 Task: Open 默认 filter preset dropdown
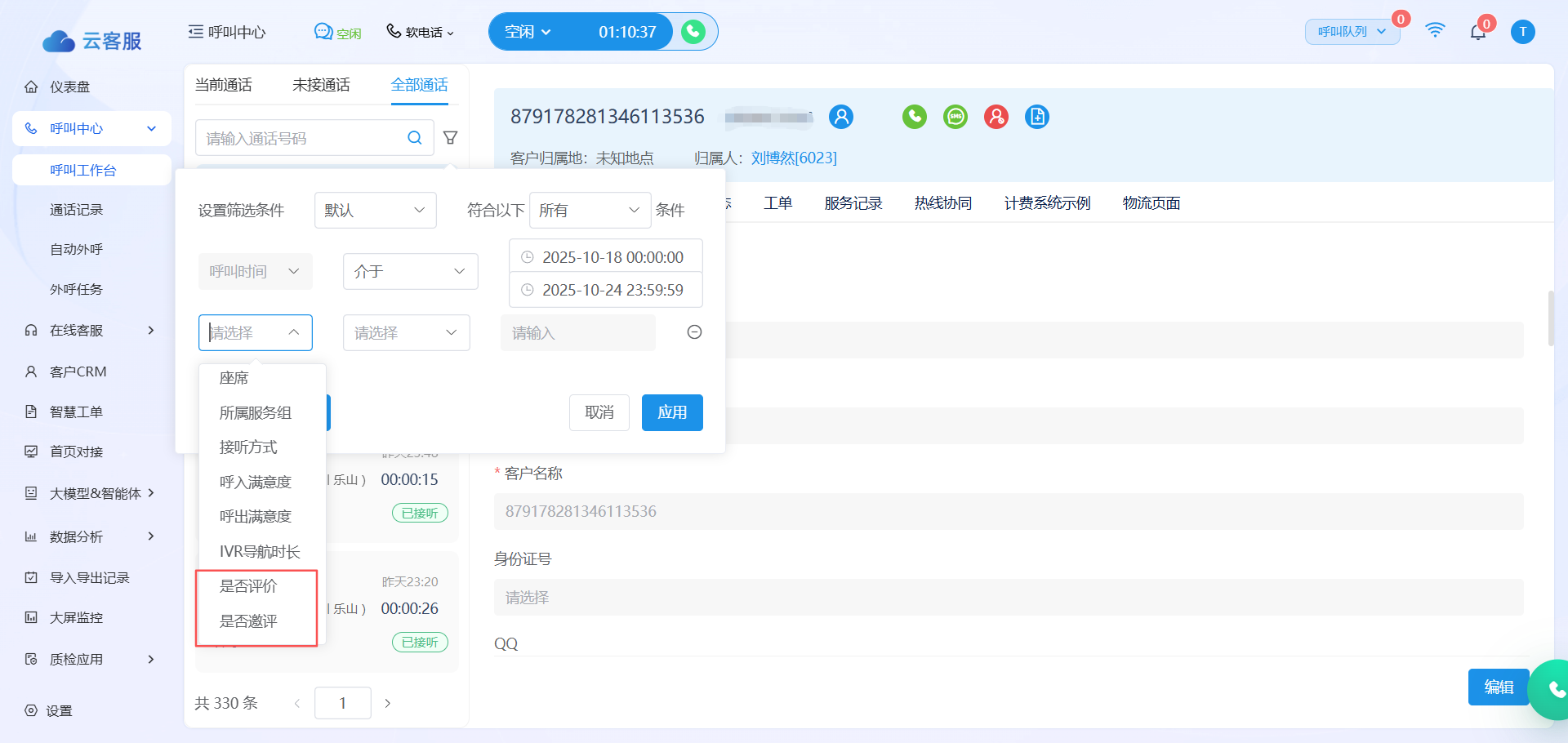click(x=376, y=210)
